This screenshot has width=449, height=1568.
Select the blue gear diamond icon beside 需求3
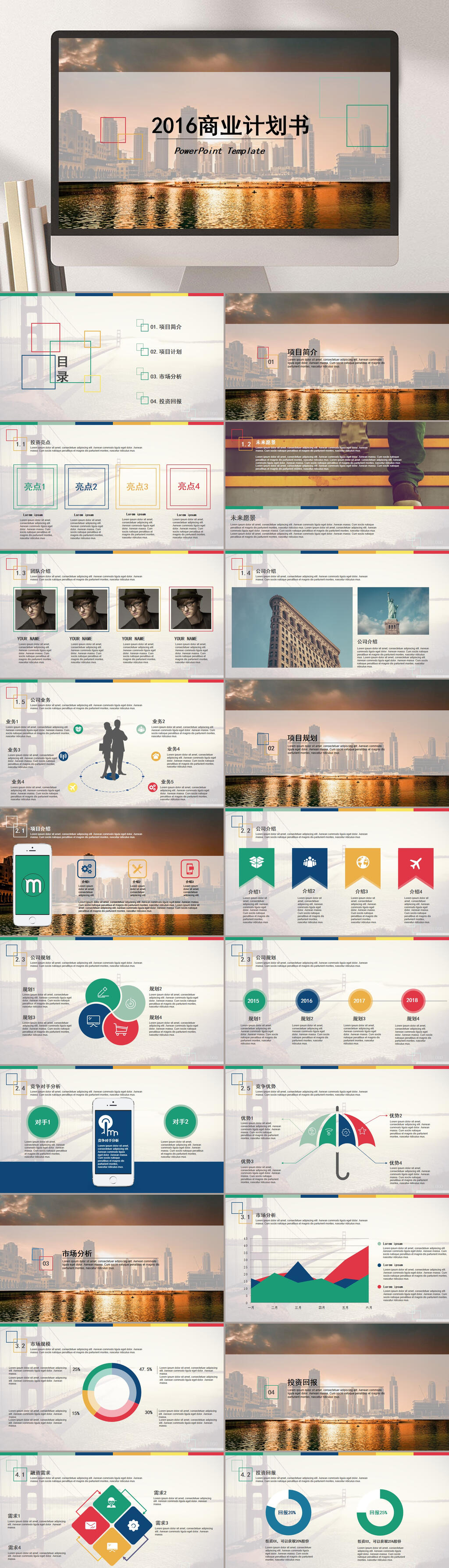click(133, 1525)
